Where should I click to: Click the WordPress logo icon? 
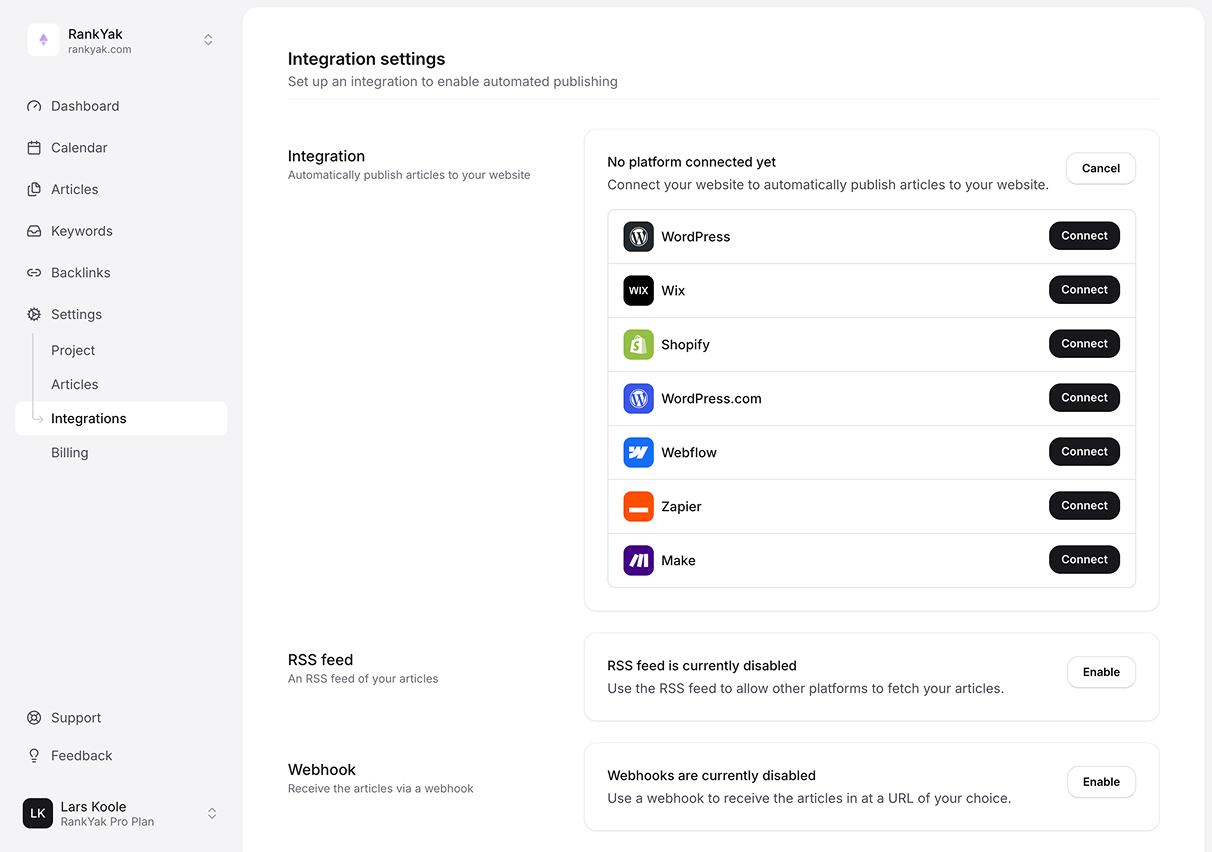pos(638,237)
